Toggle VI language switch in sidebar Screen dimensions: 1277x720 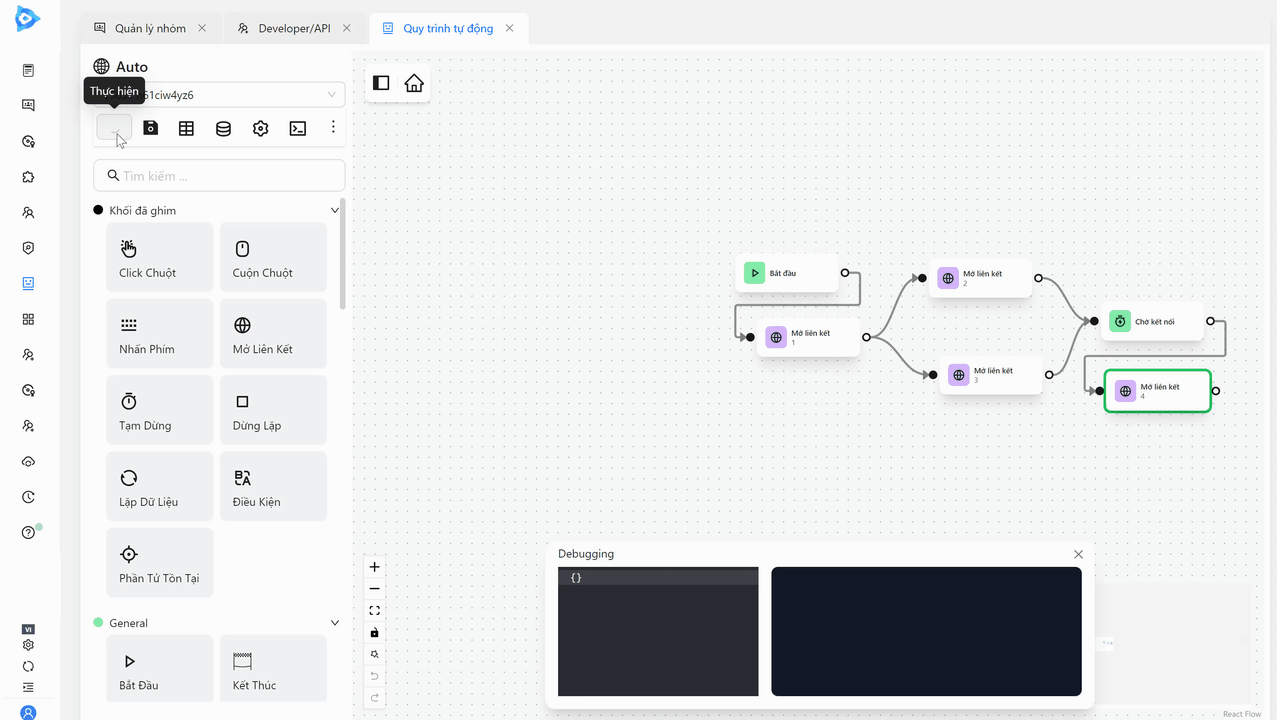28,629
